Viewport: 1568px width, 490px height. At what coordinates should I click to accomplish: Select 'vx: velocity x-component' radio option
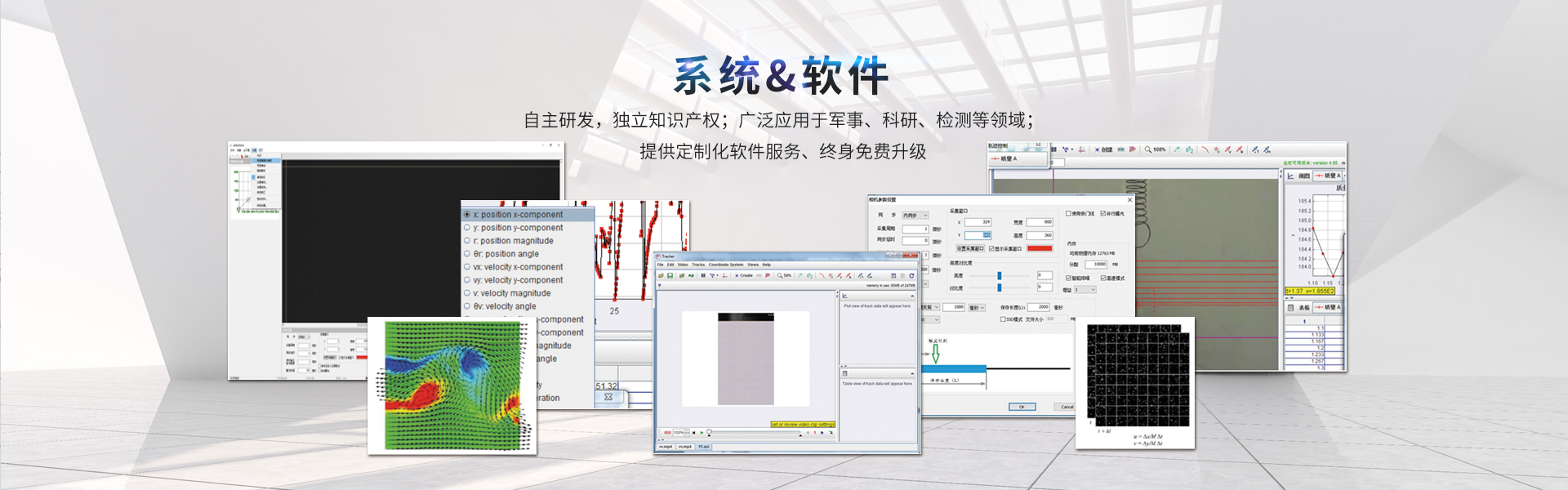(x=468, y=267)
